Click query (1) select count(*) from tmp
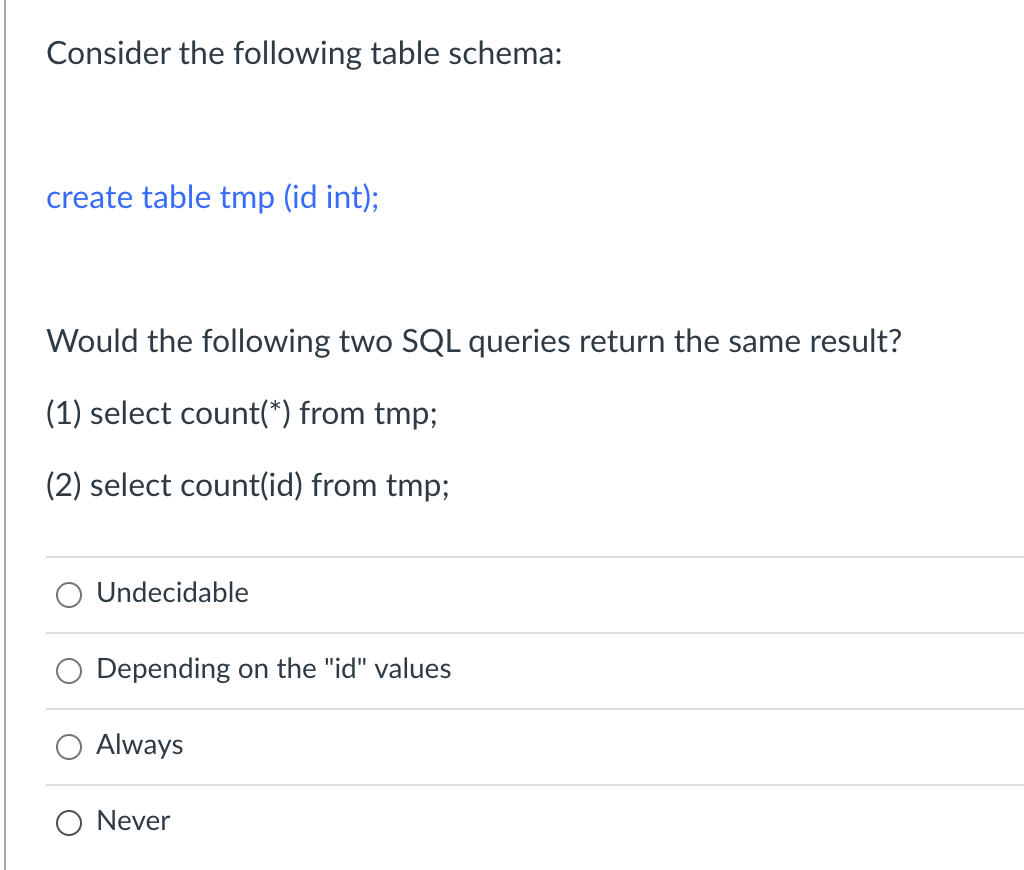 click(x=242, y=413)
